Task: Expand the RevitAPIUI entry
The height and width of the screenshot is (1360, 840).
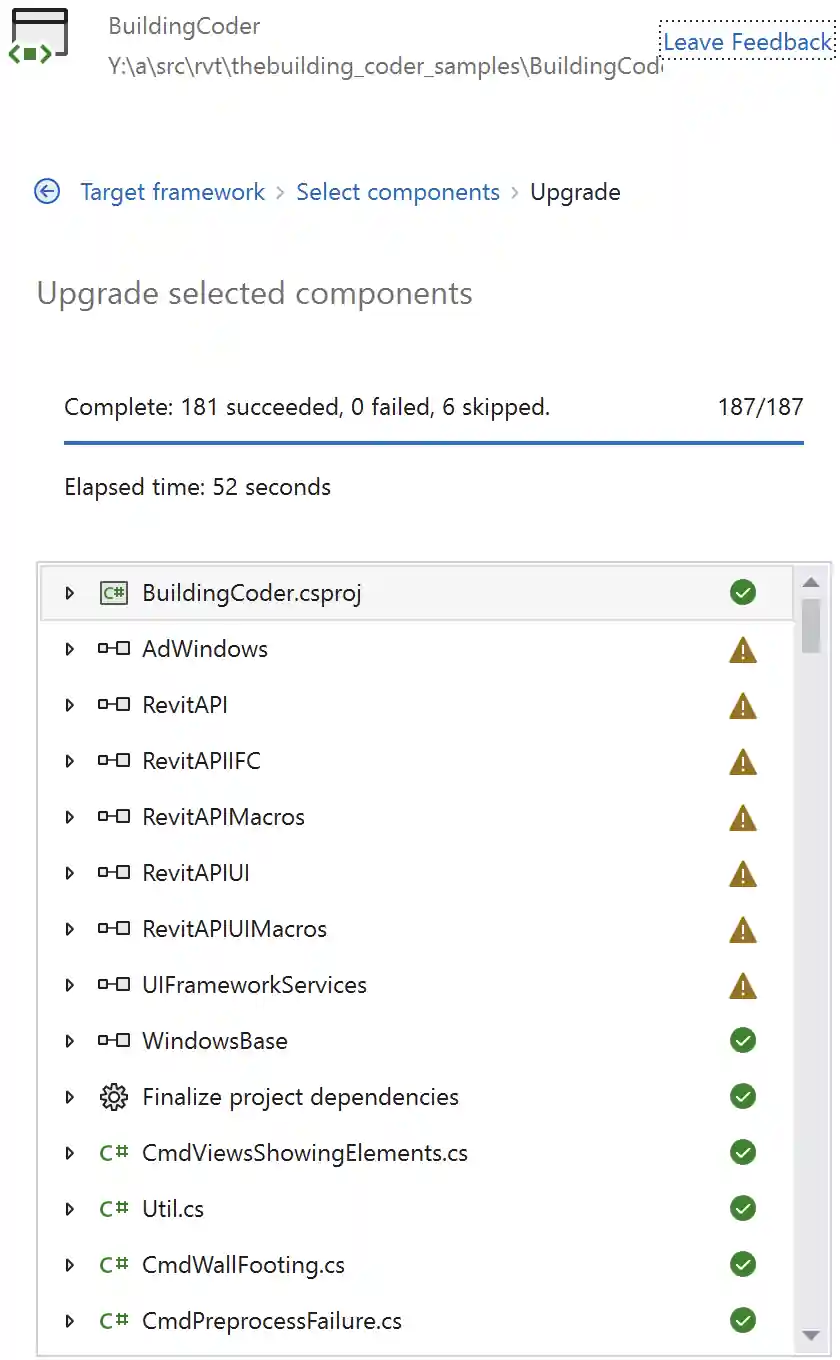Action: tap(68, 872)
